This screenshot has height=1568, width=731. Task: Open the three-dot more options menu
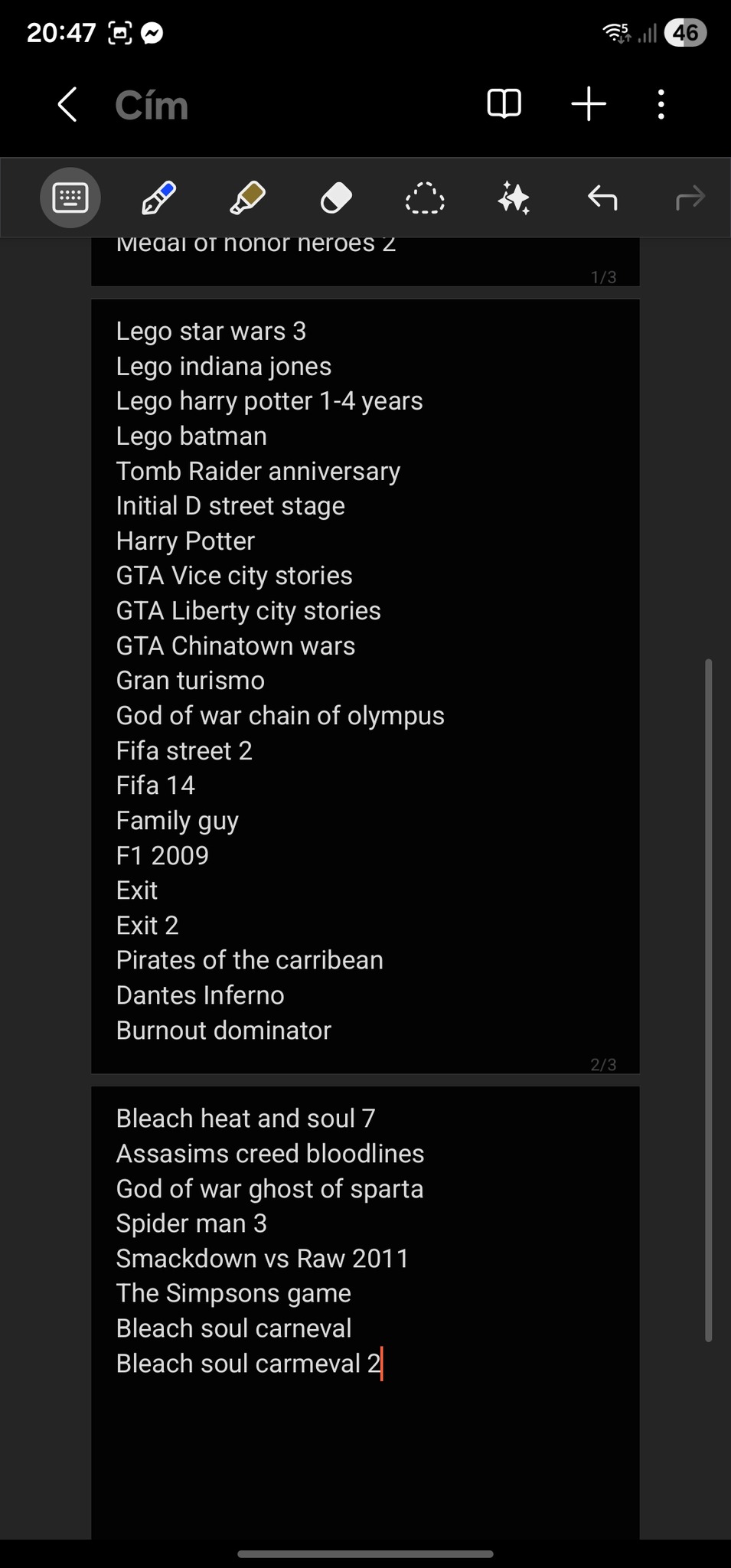pos(661,104)
